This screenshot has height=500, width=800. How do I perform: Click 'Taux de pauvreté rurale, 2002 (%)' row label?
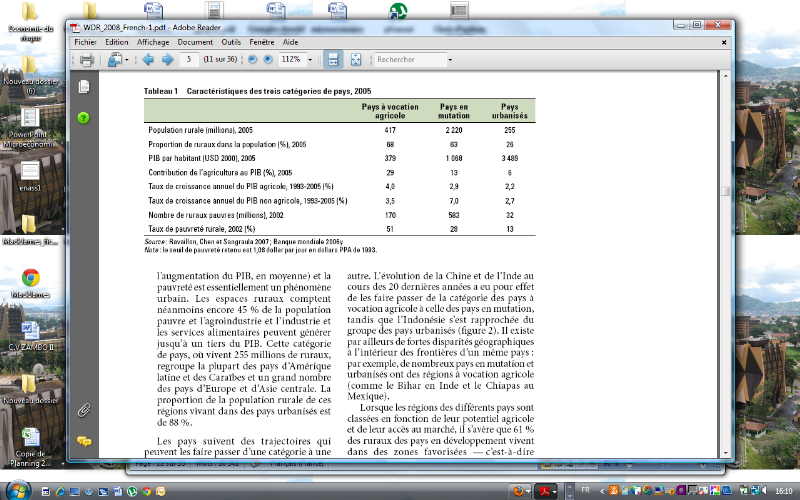[202, 229]
